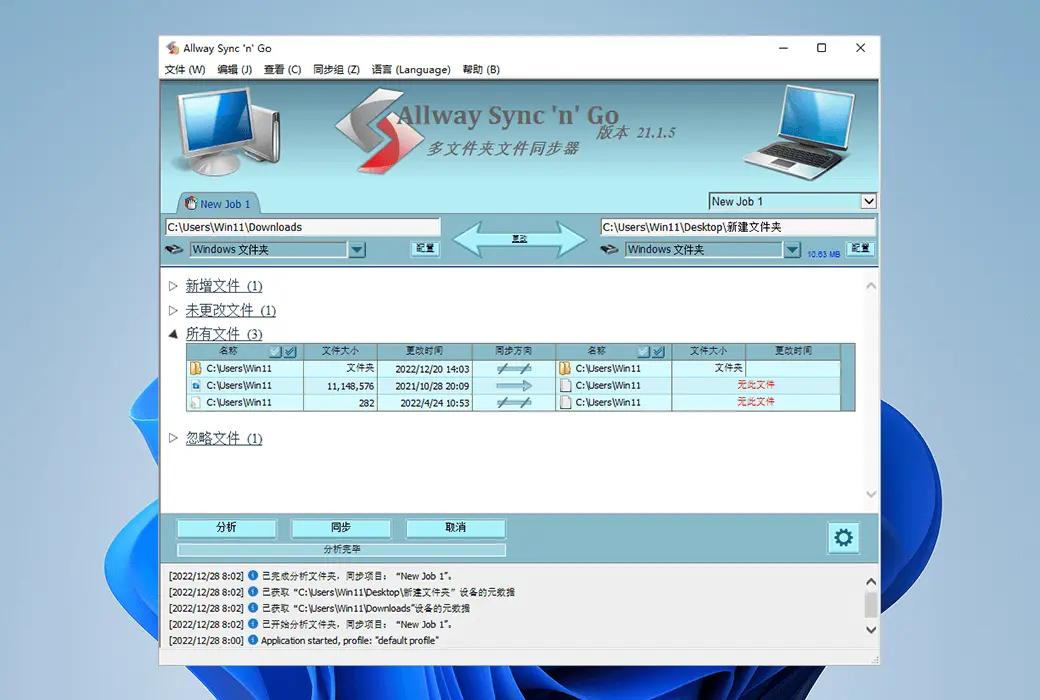Click the right path field with 新建文件夹

[738, 227]
